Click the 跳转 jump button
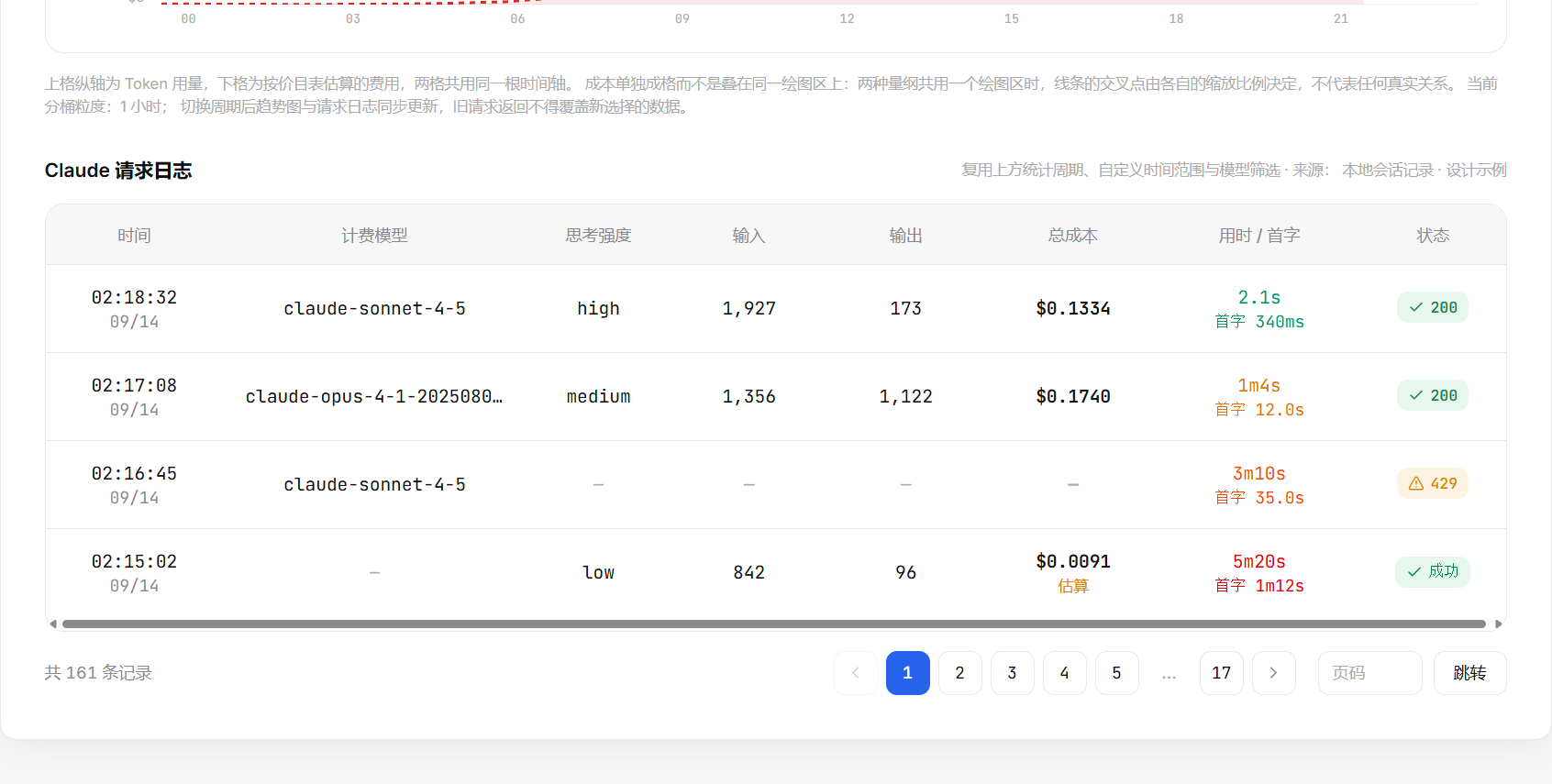 [x=1470, y=673]
